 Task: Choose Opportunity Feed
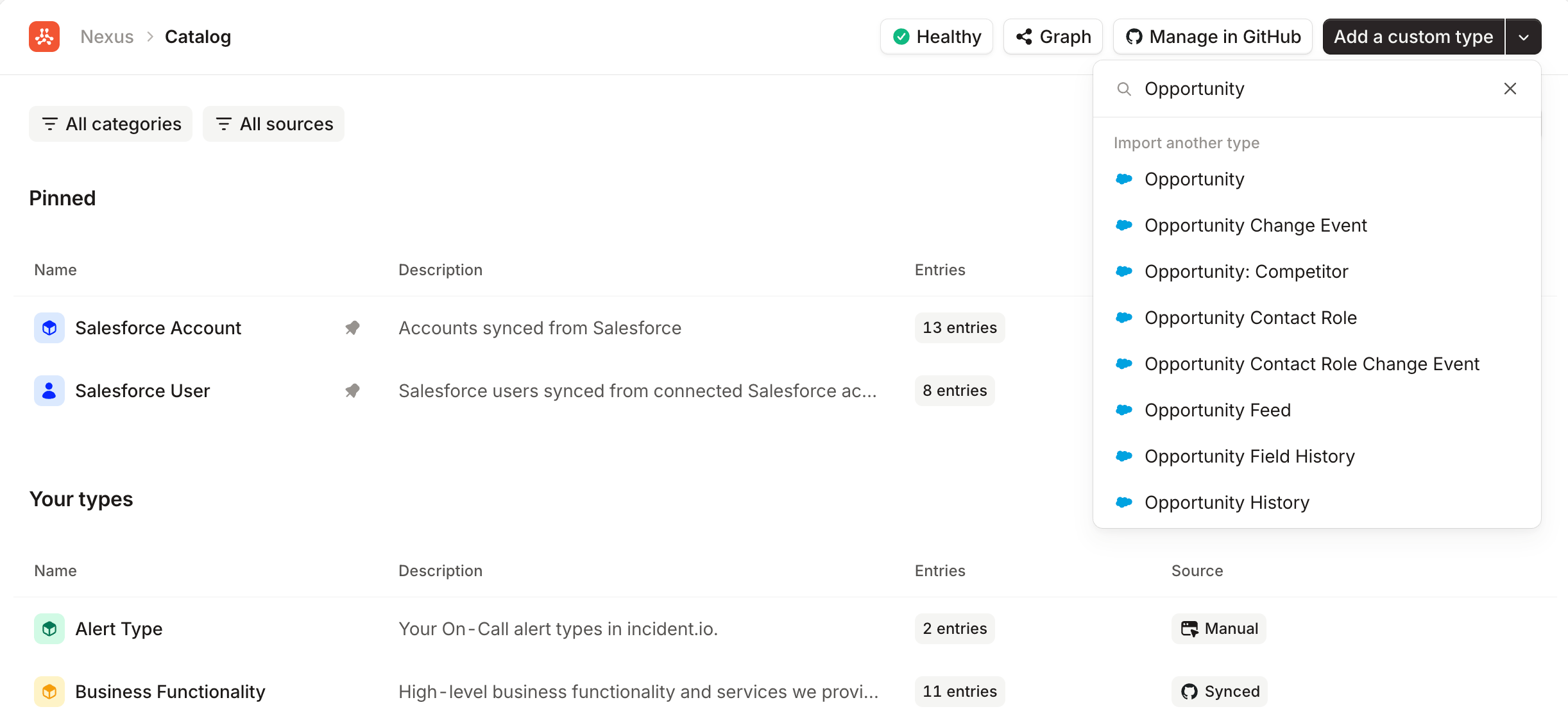pos(1317,410)
